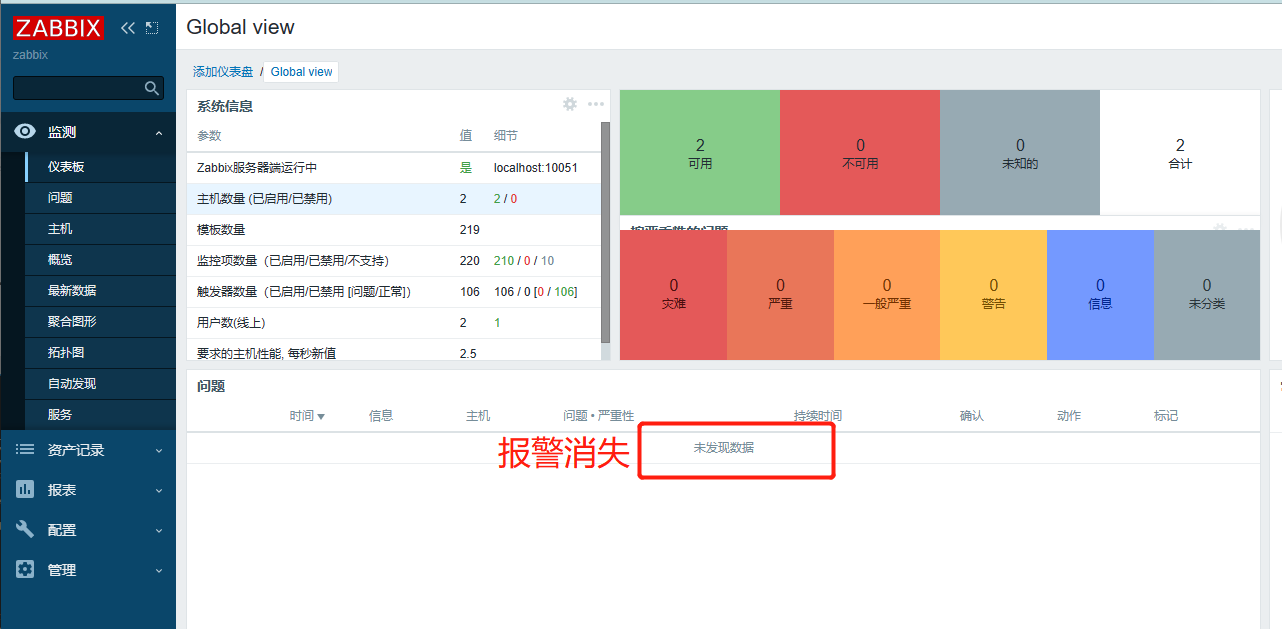This screenshot has width=1282, height=629.
Task: Click the wrench icon beside 配置
Action: coord(25,530)
